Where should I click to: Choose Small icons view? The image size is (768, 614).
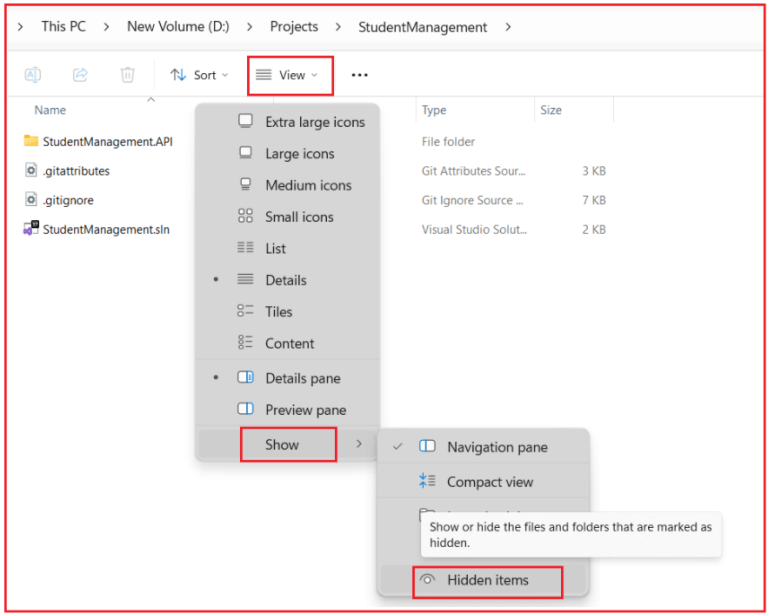pyautogui.click(x=288, y=216)
